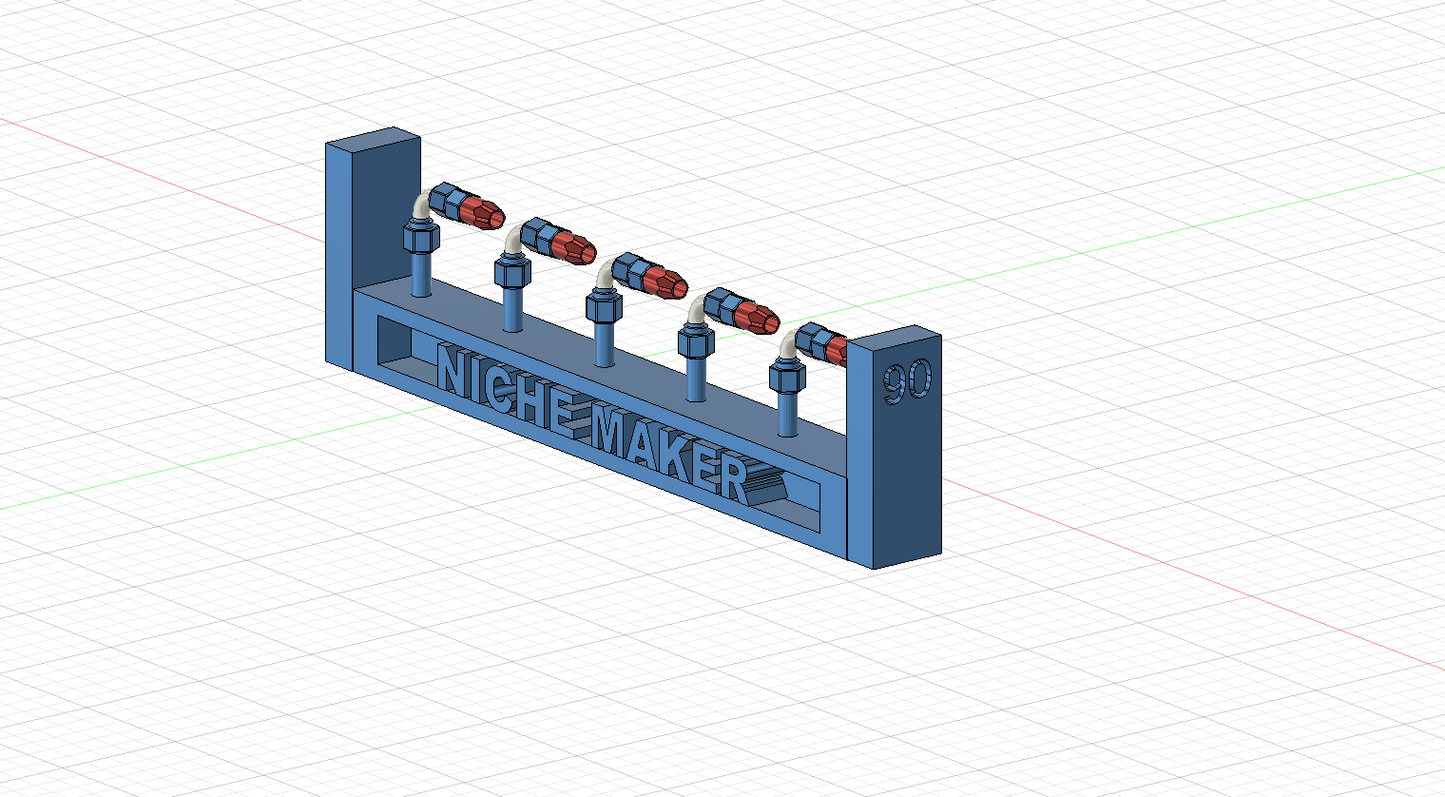Select the white elbow tube on leftmost fitting

pos(422,206)
